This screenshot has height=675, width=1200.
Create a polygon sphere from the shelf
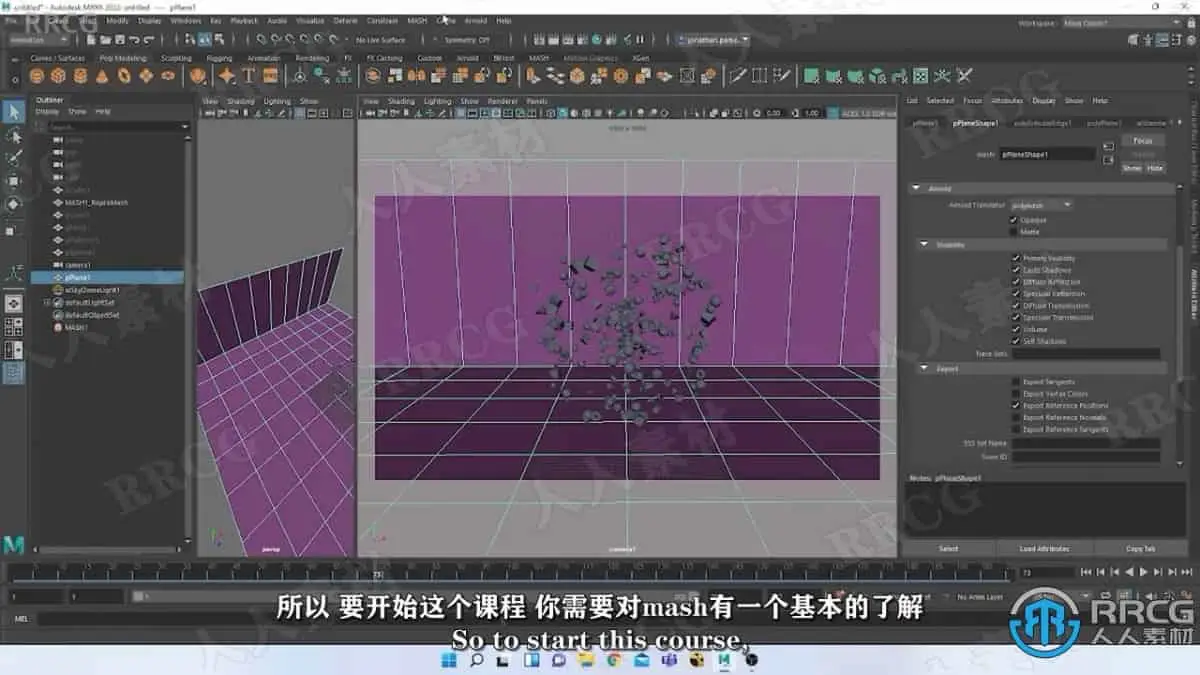[x=39, y=76]
